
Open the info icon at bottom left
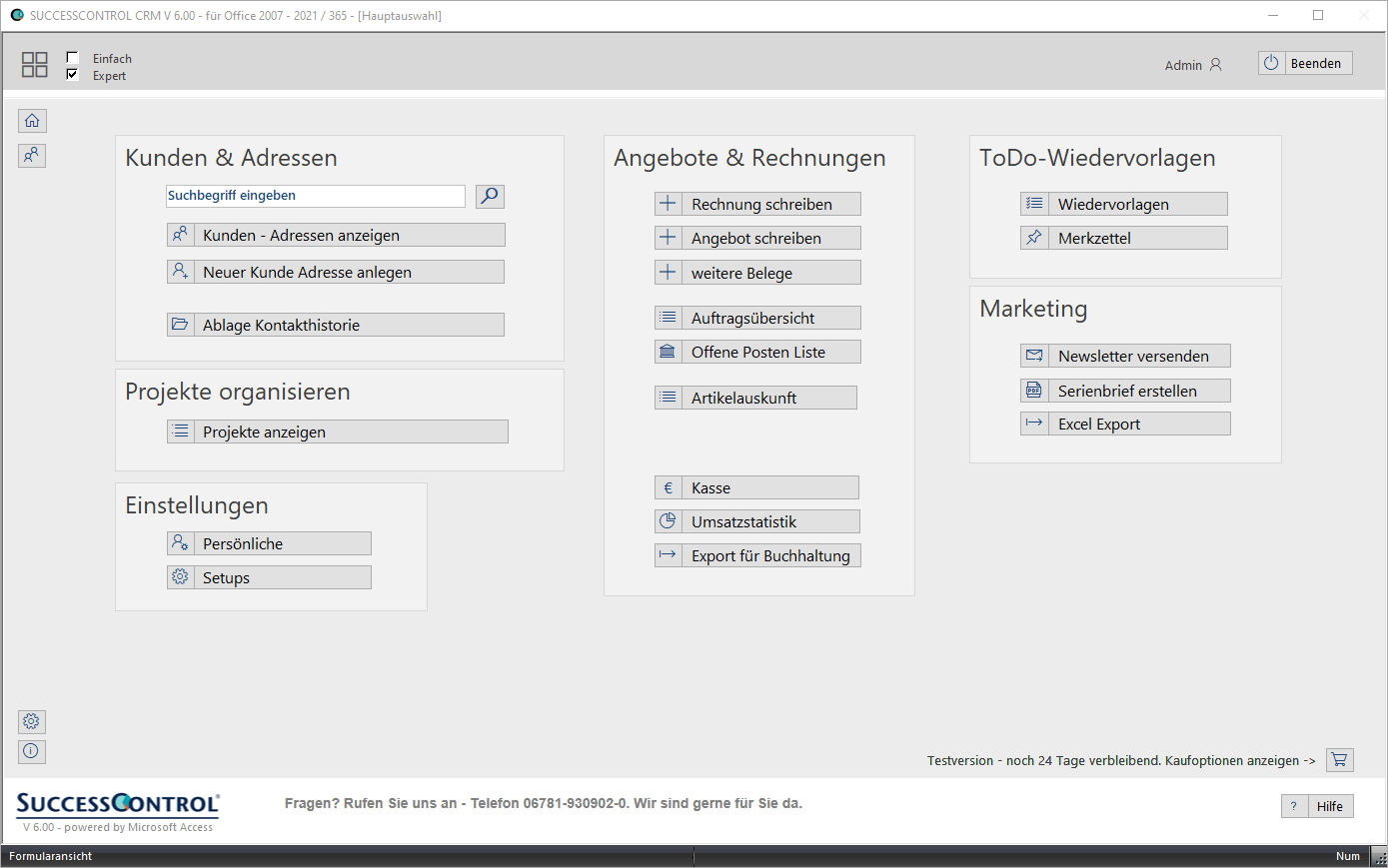(32, 751)
